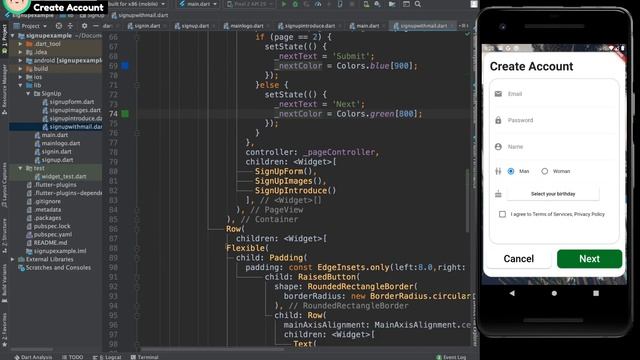Open Favorites side tool window

[x=4, y=330]
